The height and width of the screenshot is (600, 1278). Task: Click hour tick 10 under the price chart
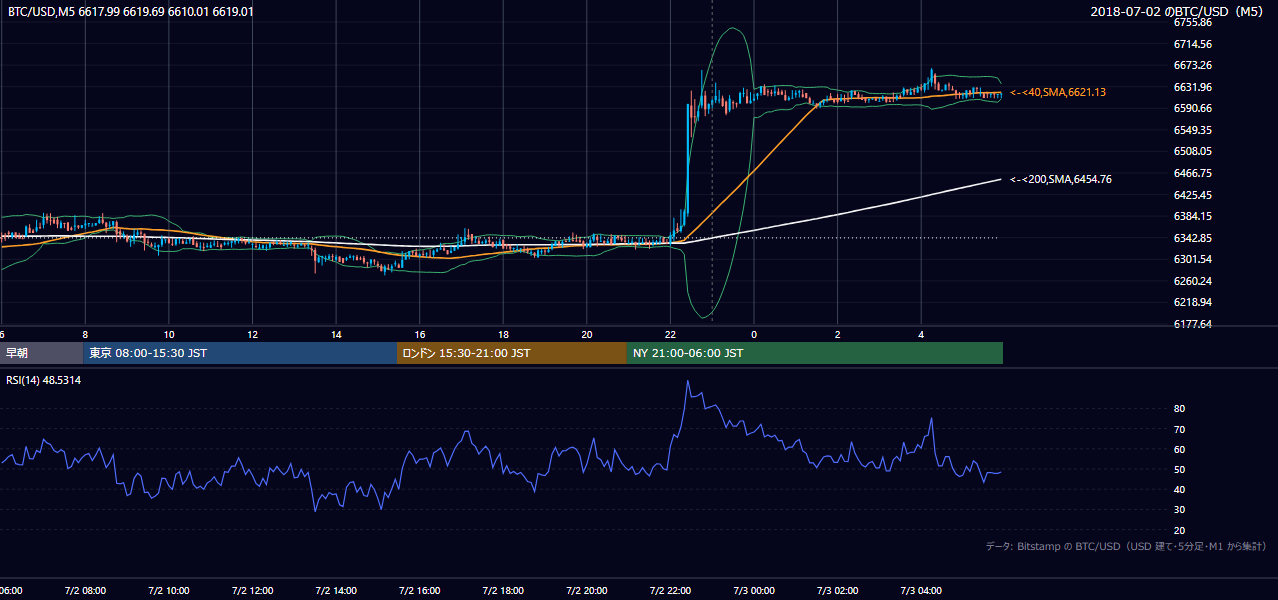pyautogui.click(x=169, y=335)
